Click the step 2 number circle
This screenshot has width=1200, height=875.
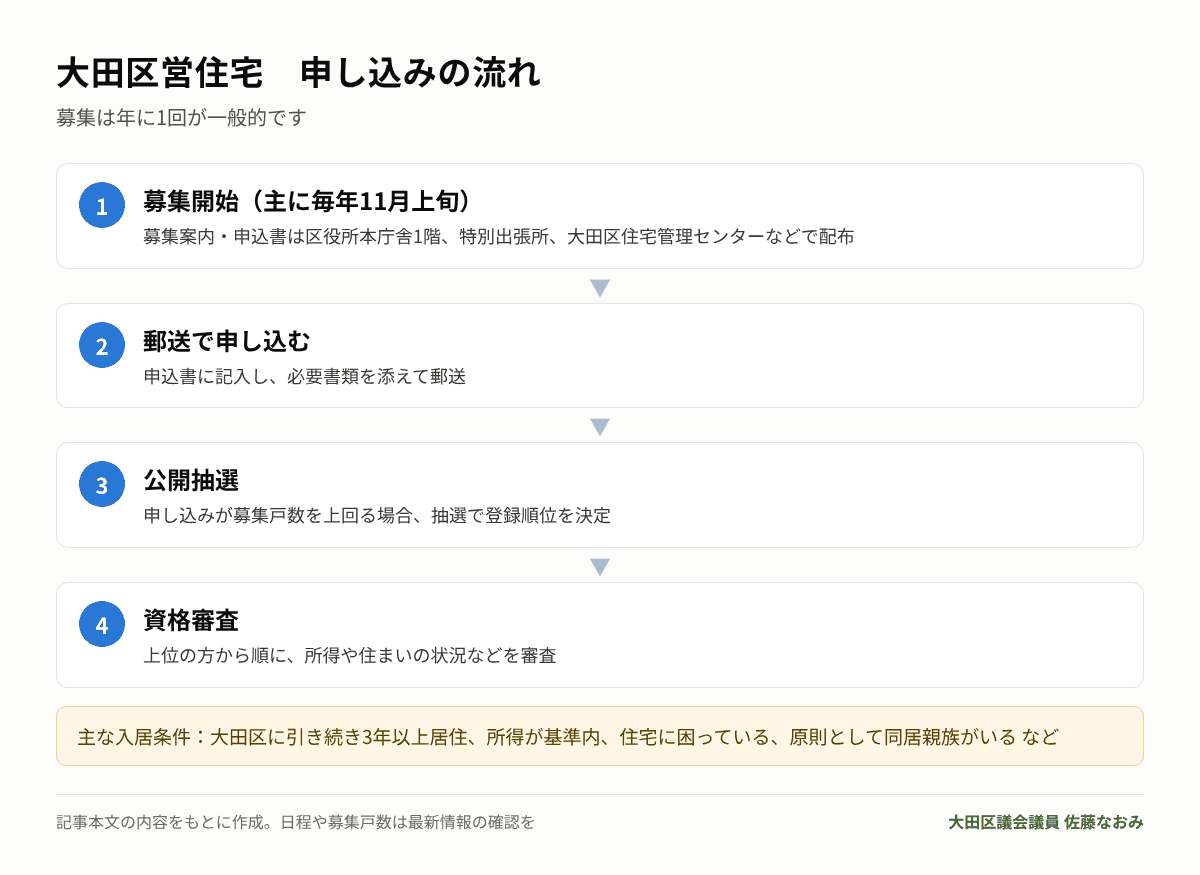102,345
